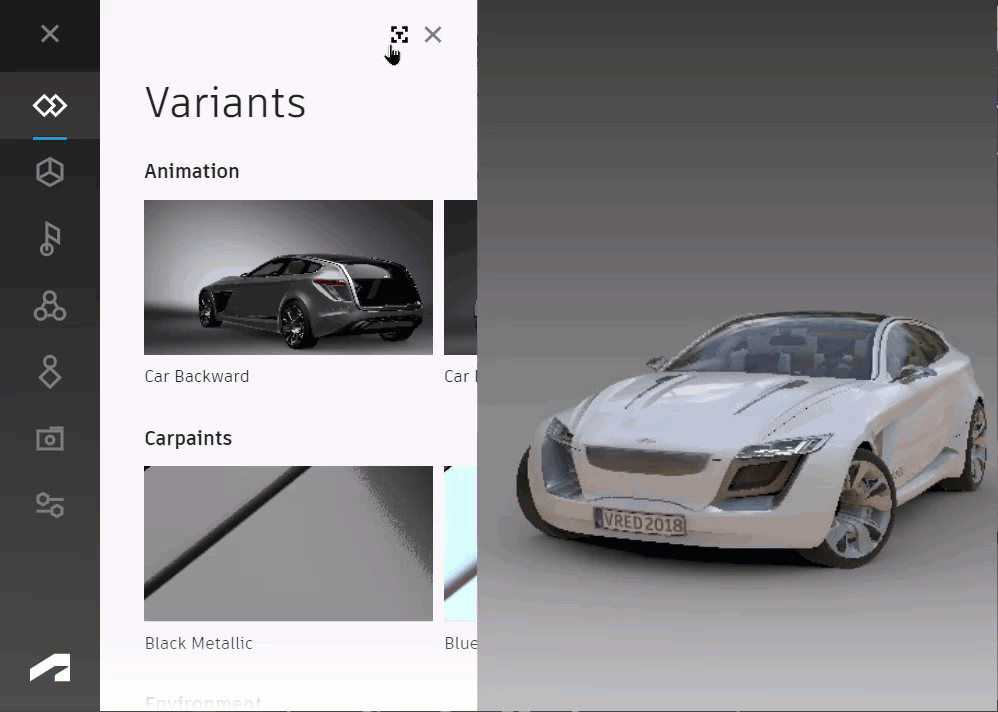
Task: Select the Black Metallic carpaint thumbnail
Action: [288, 543]
